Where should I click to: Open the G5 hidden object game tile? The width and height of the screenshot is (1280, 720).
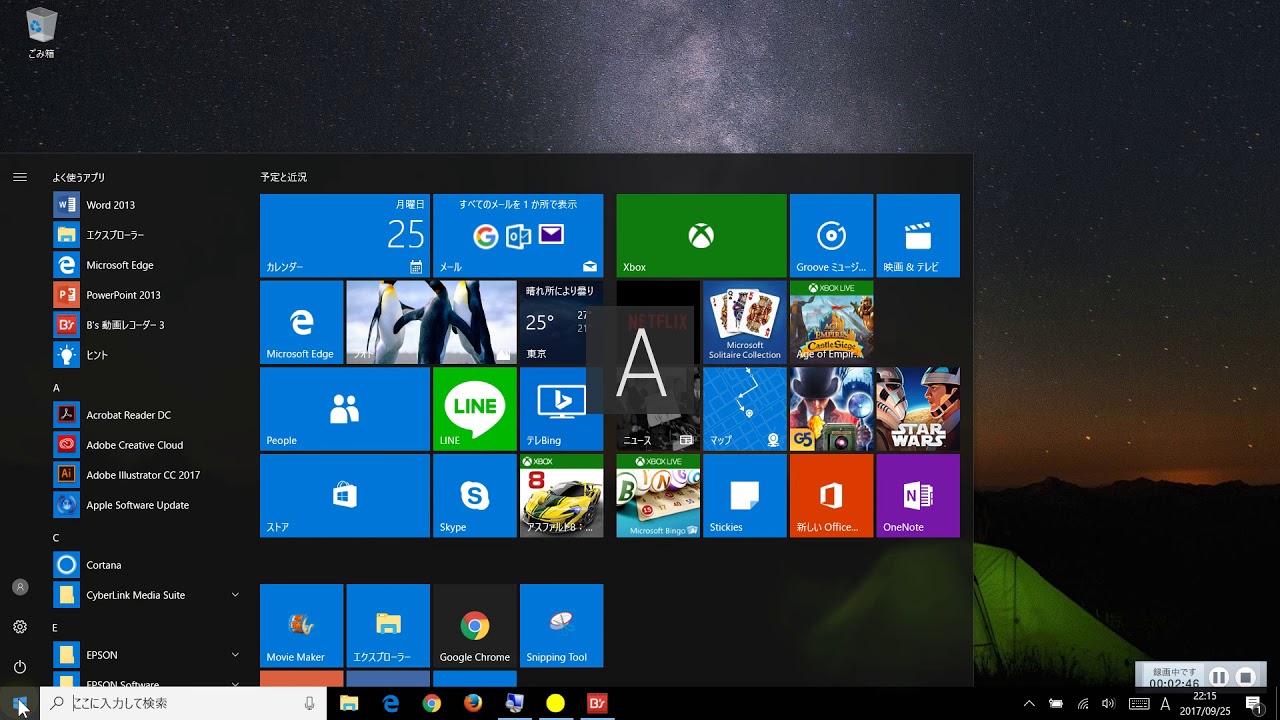click(831, 409)
